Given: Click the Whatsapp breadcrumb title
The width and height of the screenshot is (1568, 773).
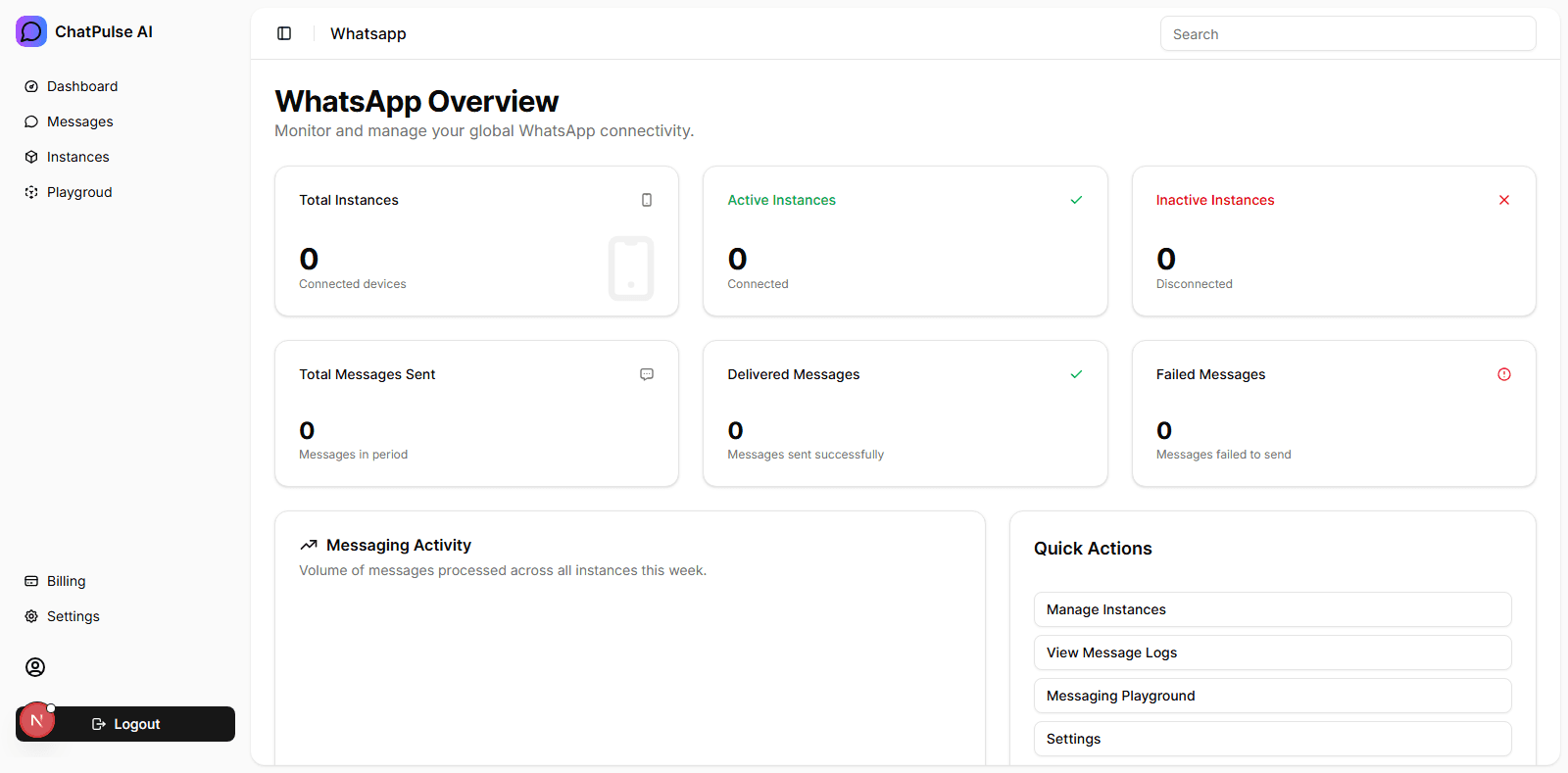Looking at the screenshot, I should click(x=368, y=33).
